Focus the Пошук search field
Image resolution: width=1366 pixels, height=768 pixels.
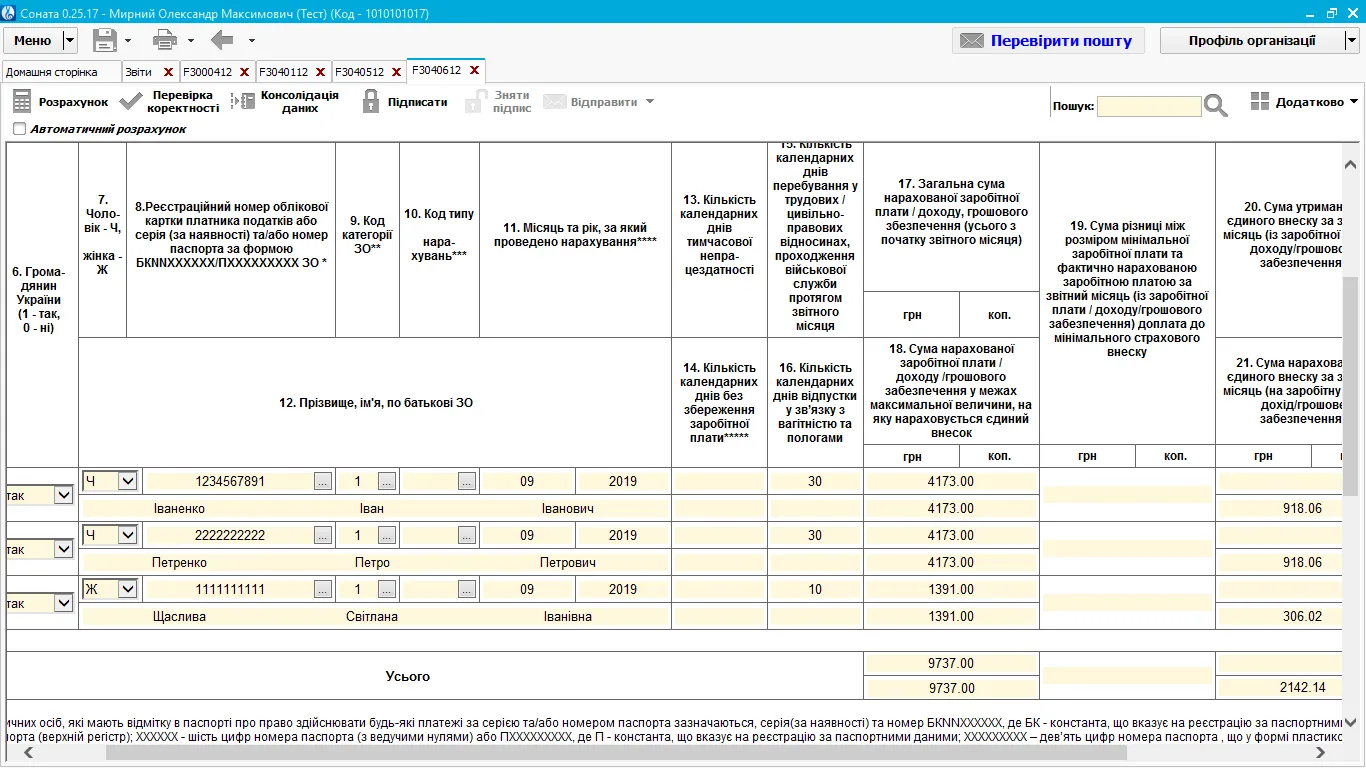pos(1149,106)
